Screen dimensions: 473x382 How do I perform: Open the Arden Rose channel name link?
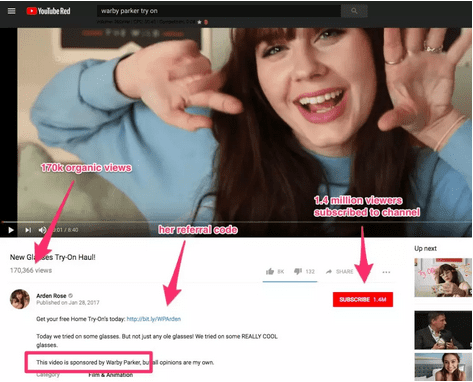(x=51, y=296)
